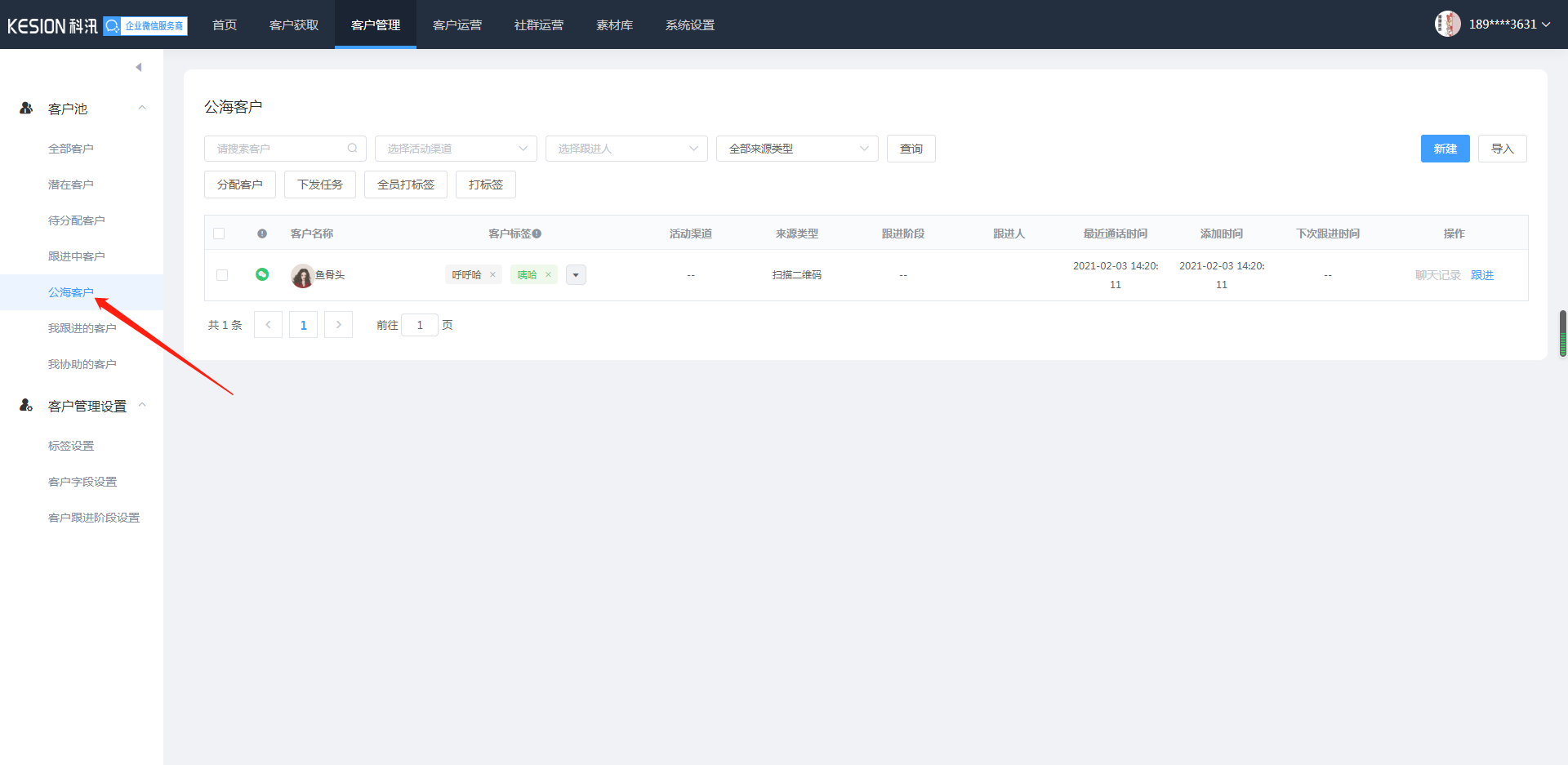Go to the previous page arrow
Viewport: 1568px width, 765px height.
(x=268, y=325)
